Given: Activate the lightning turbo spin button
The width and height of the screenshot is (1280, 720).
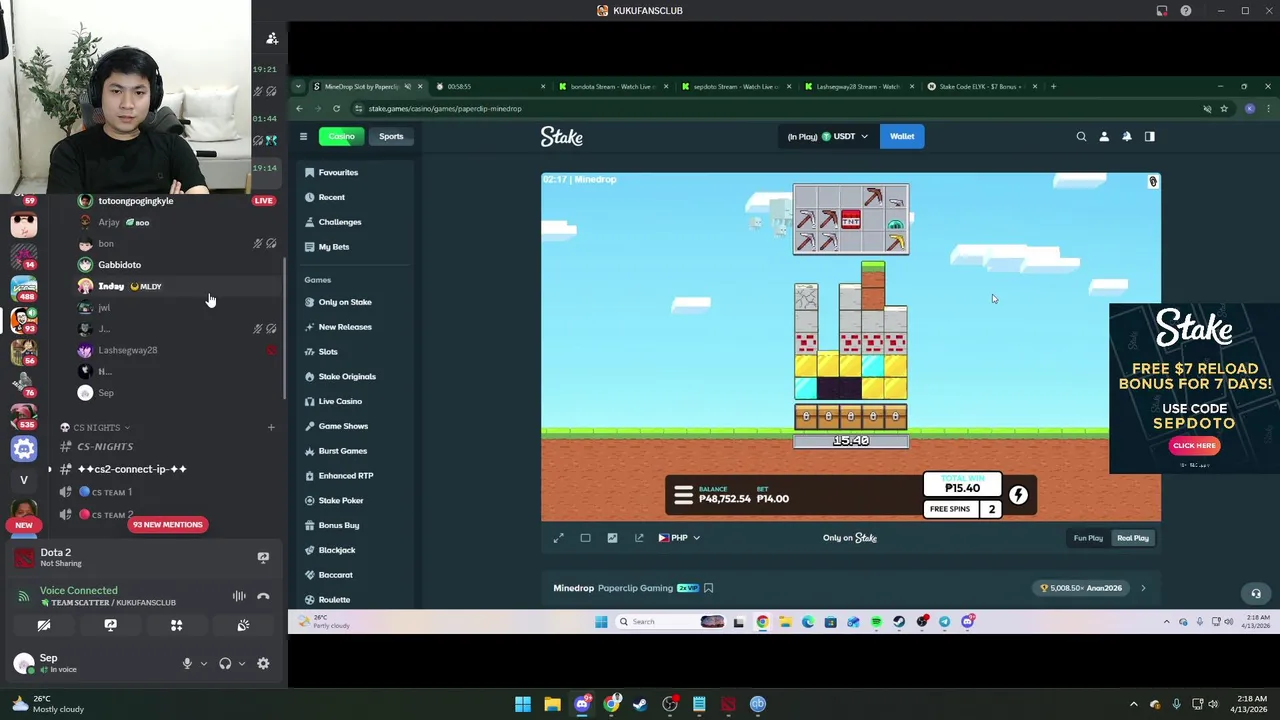Looking at the screenshot, I should coord(1018,495).
